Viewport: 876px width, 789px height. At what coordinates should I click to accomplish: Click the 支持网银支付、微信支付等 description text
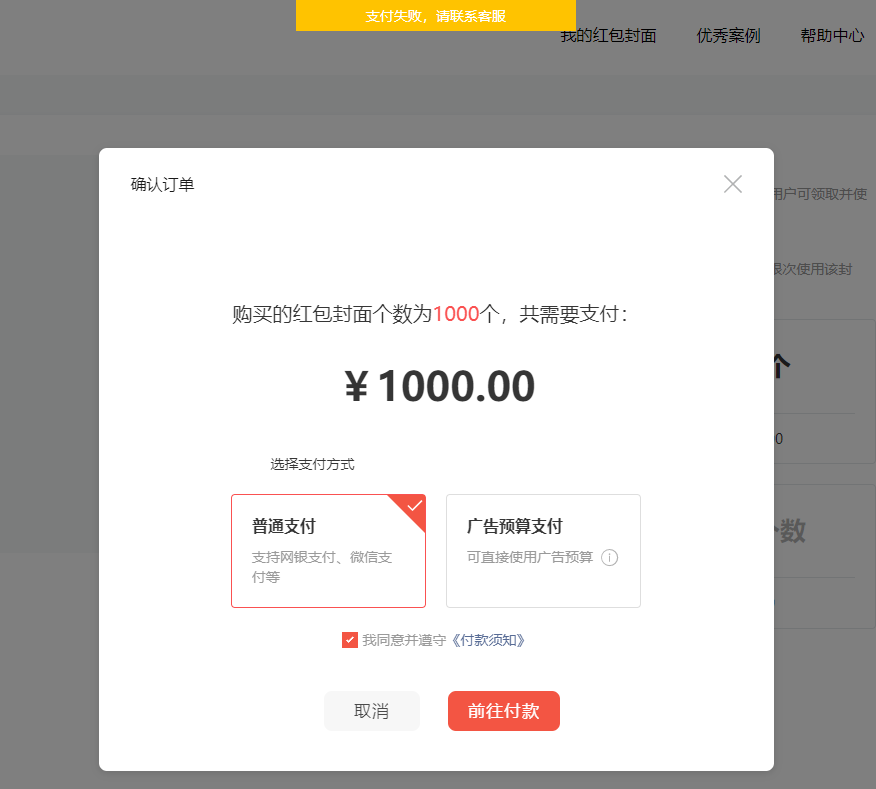click(322, 567)
